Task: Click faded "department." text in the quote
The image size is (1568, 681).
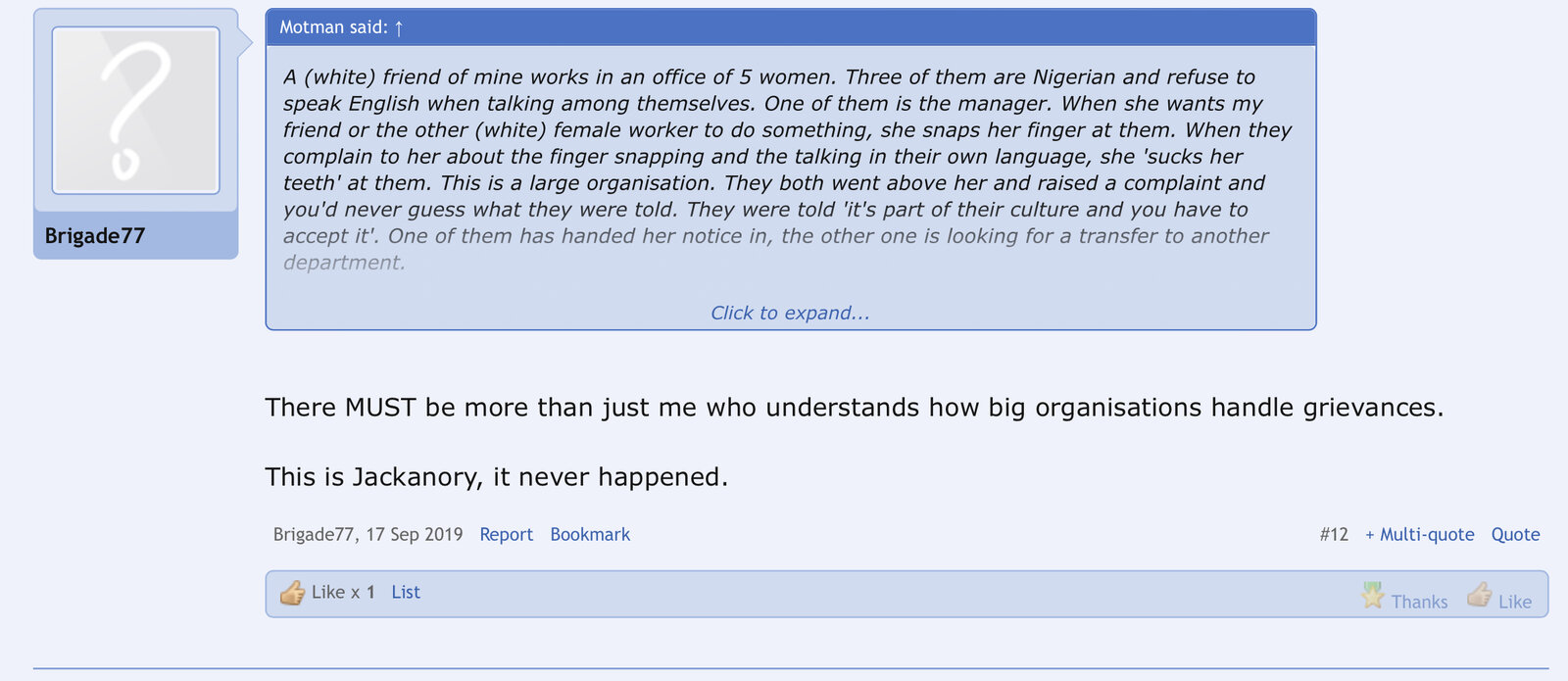Action: pyautogui.click(x=344, y=263)
